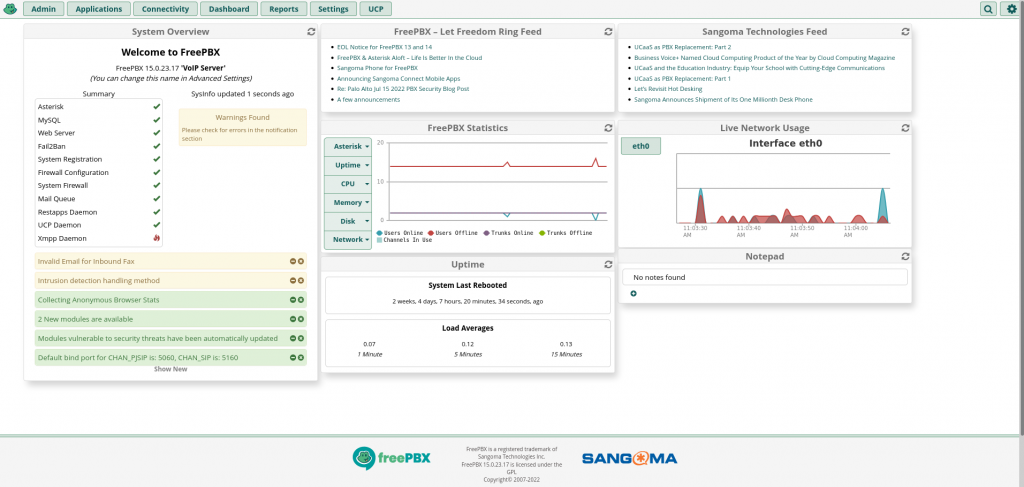Dismiss 2 New modules are available notice
This screenshot has width=1024, height=487.
click(301, 319)
